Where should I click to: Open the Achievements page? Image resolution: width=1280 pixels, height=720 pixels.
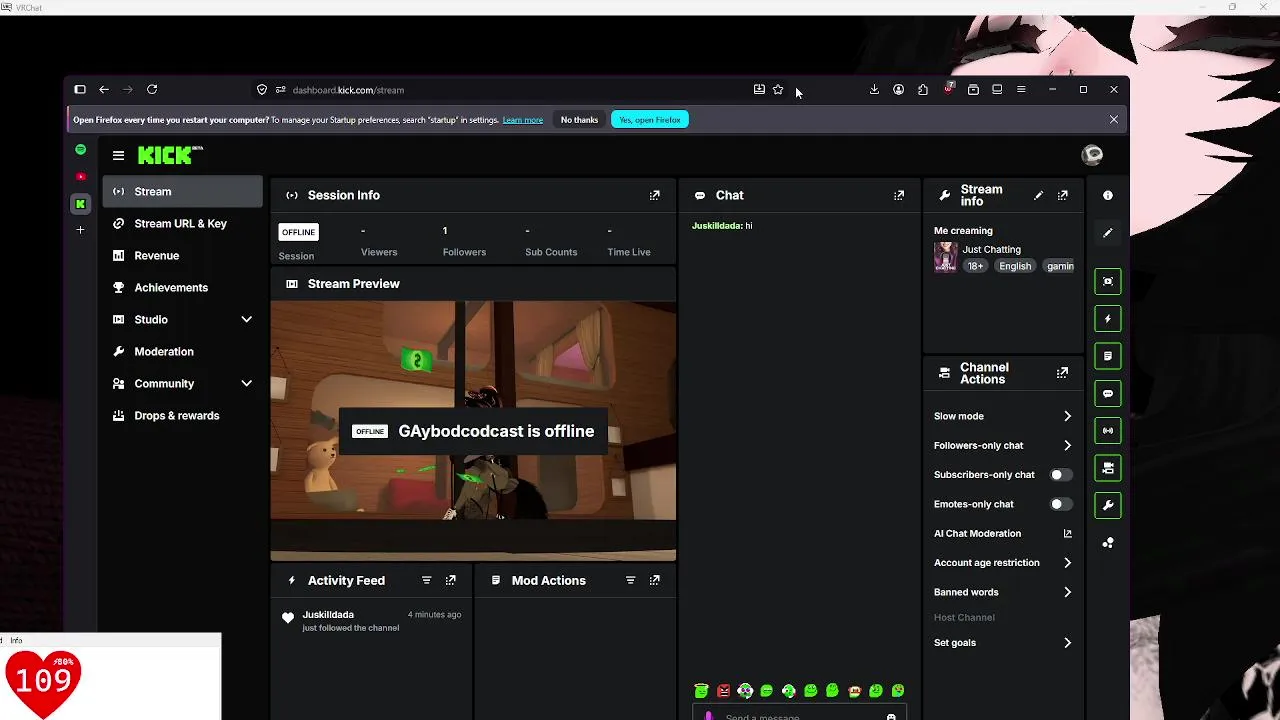coord(182,288)
